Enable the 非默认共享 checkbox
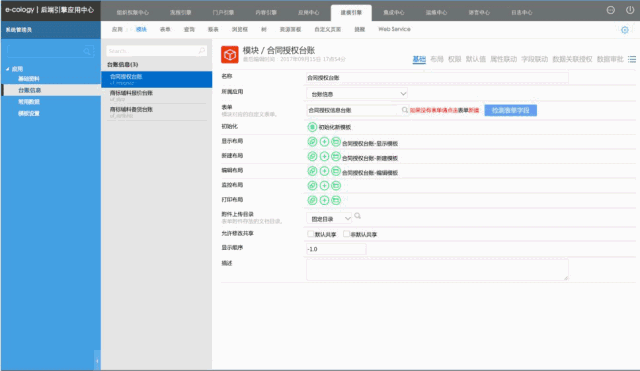 click(x=347, y=234)
